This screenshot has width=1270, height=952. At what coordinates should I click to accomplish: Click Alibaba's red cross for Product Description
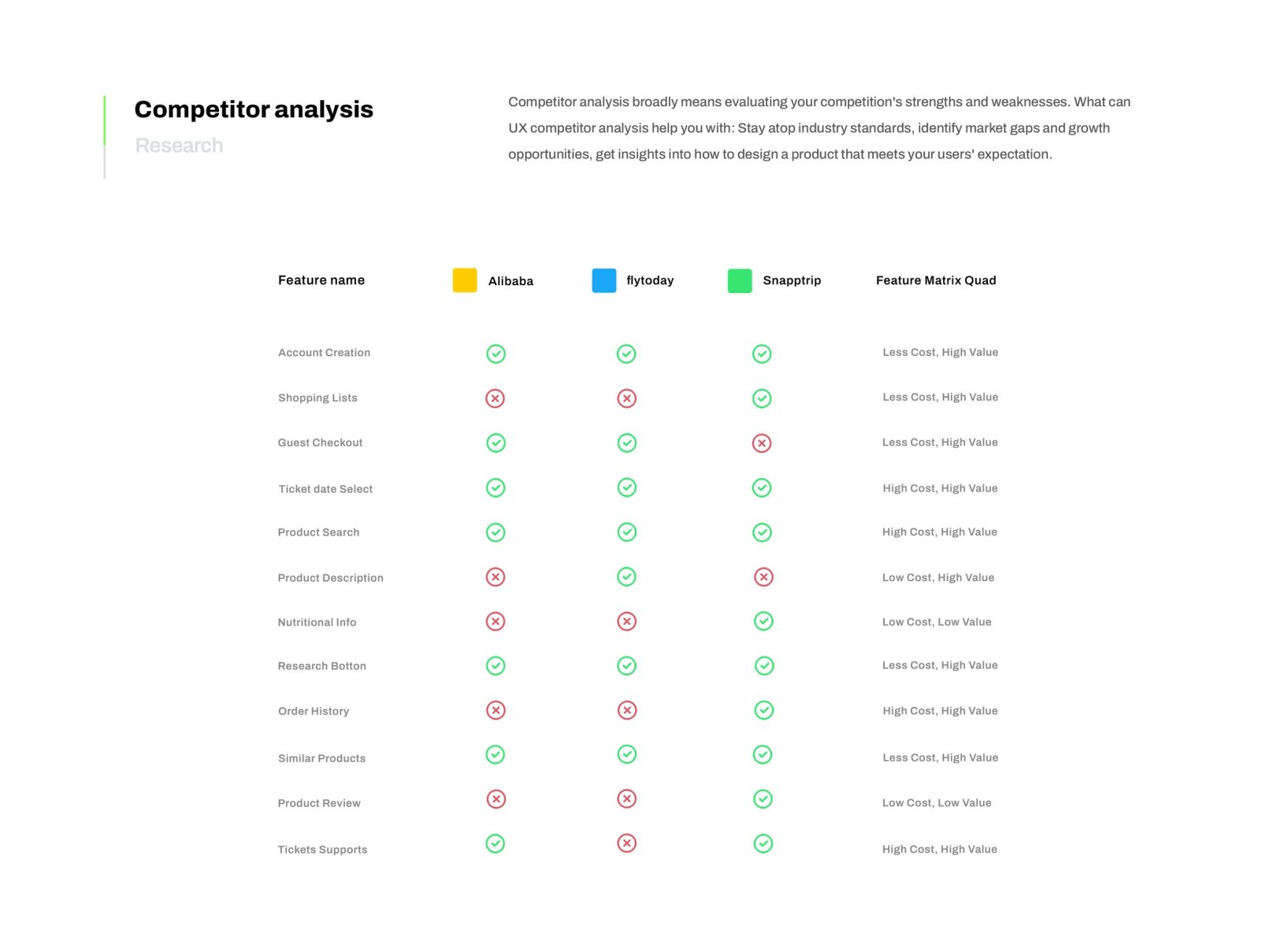pos(496,577)
